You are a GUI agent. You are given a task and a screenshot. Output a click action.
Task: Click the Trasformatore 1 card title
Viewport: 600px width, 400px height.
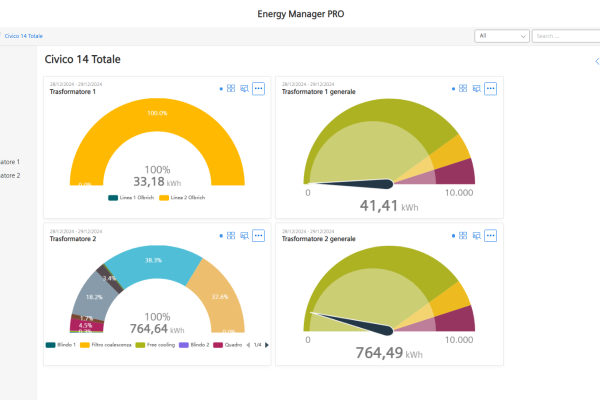tap(73, 92)
